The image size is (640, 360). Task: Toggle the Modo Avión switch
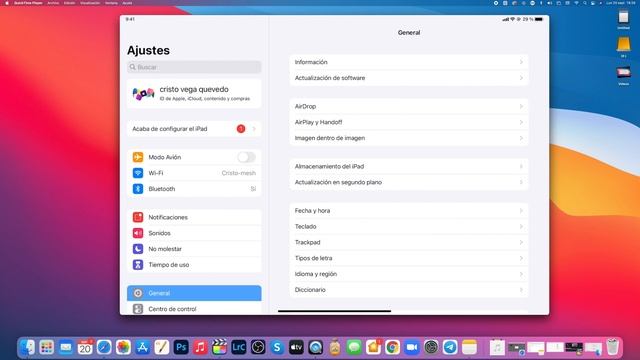[x=246, y=157]
